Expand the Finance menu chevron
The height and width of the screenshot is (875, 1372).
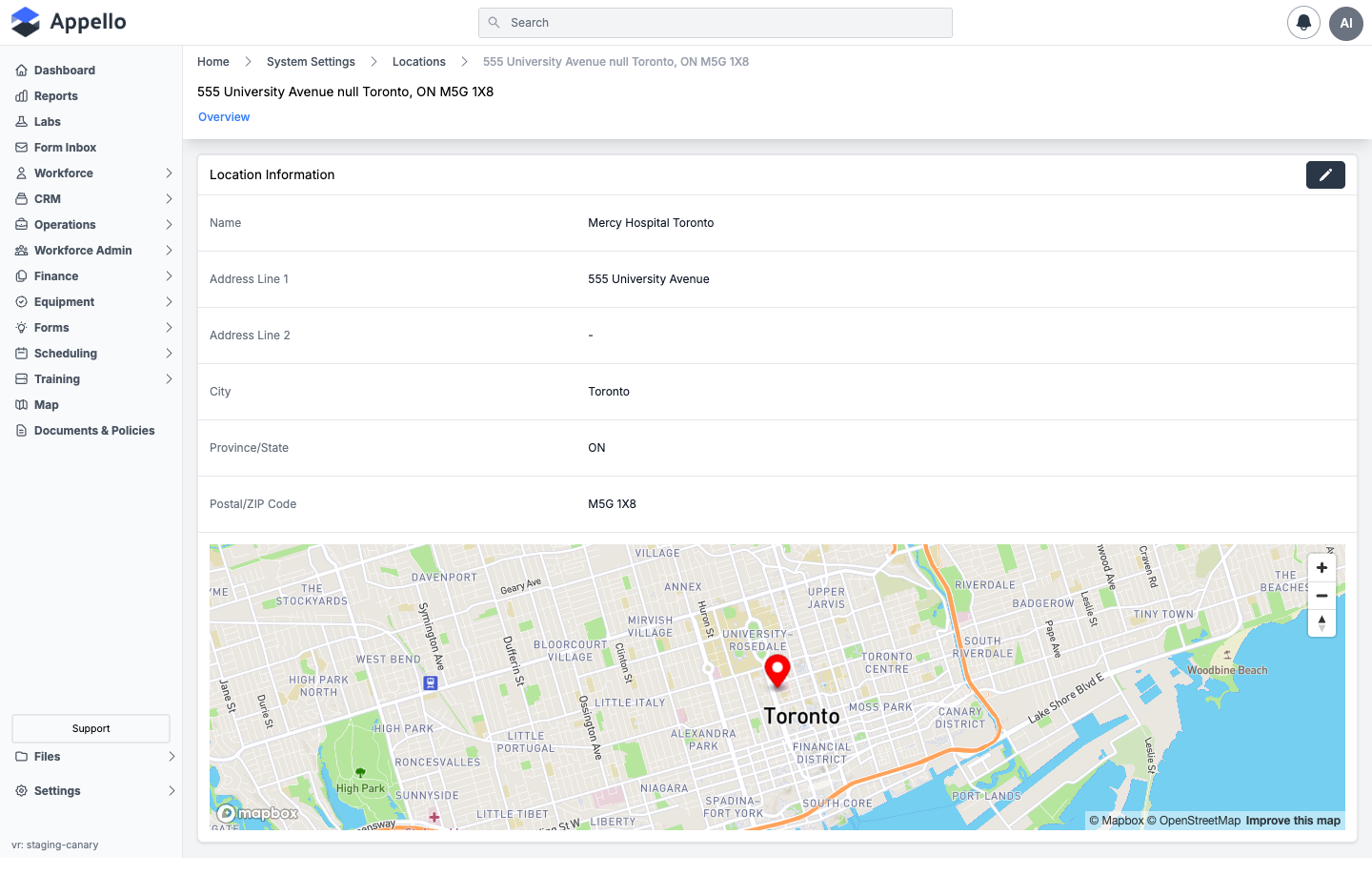pyautogui.click(x=169, y=276)
